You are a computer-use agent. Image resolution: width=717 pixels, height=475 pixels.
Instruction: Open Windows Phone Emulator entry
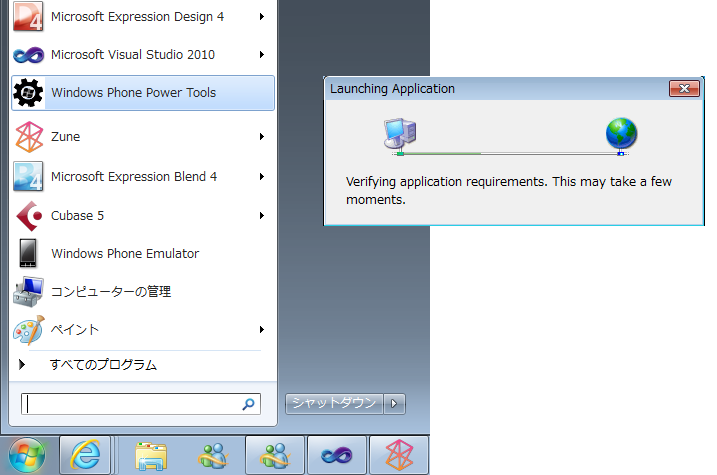[143, 253]
